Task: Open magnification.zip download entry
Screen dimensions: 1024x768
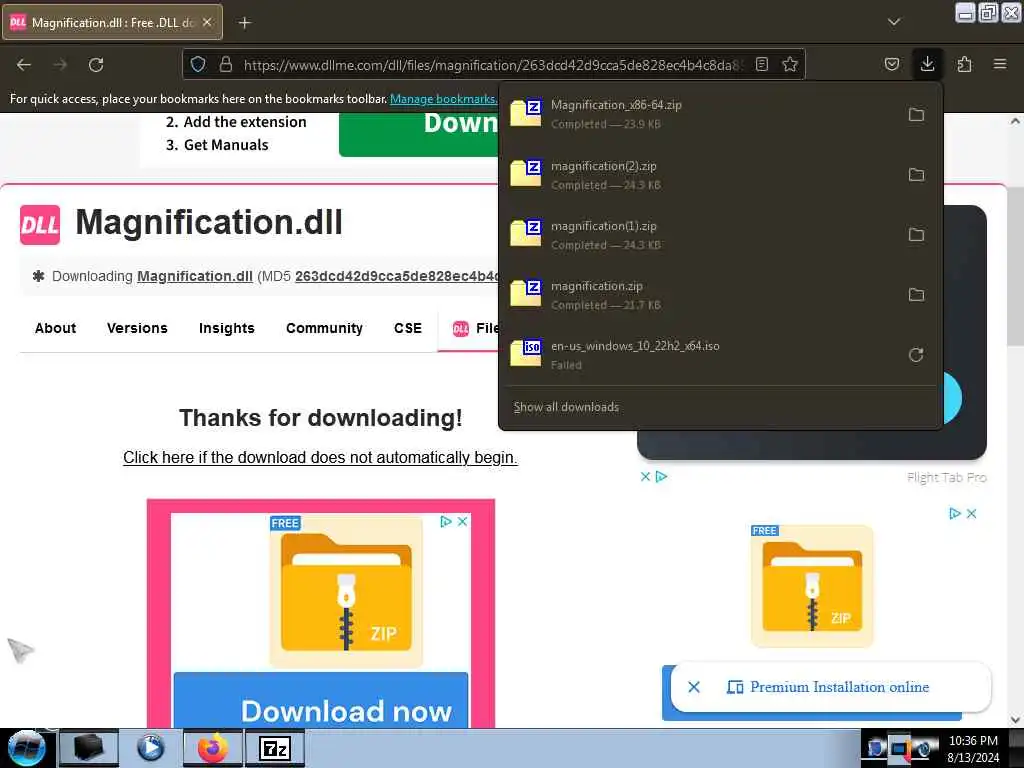Action: pos(702,295)
